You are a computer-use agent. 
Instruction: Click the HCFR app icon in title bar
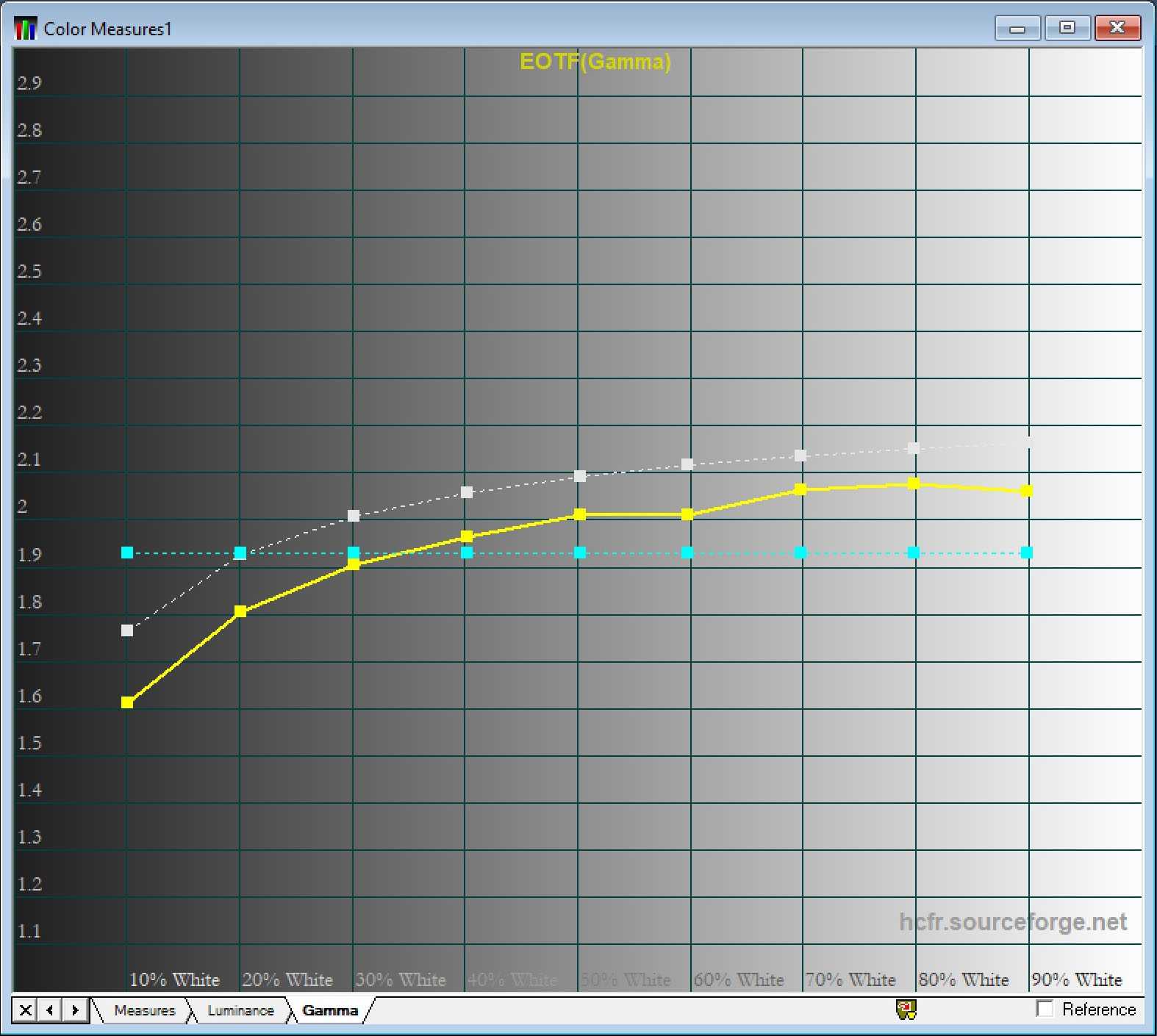click(25, 29)
